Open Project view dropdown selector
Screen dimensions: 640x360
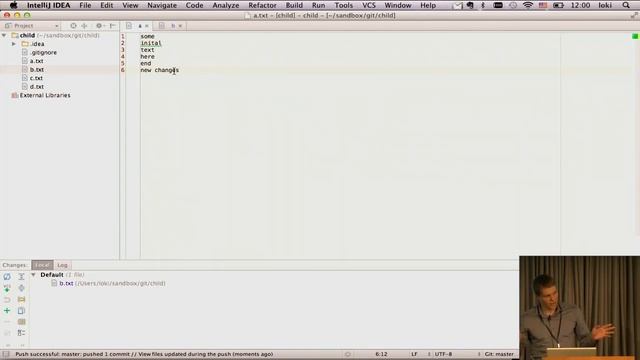coord(32,26)
